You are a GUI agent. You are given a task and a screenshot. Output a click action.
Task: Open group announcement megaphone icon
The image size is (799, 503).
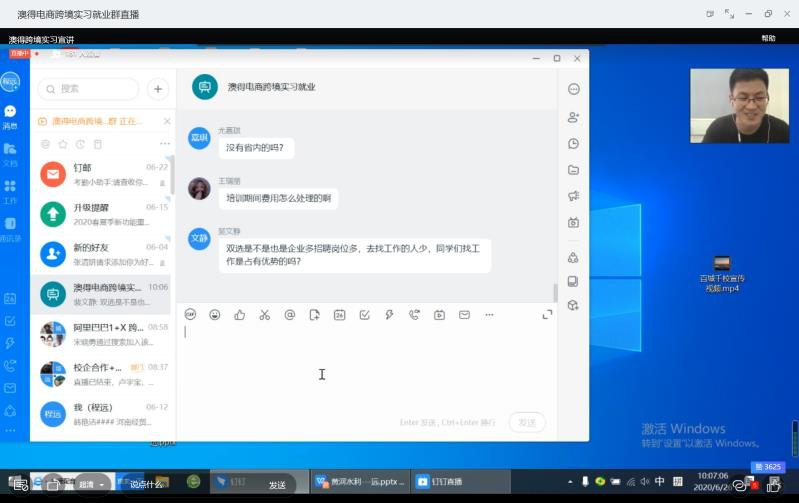click(573, 196)
